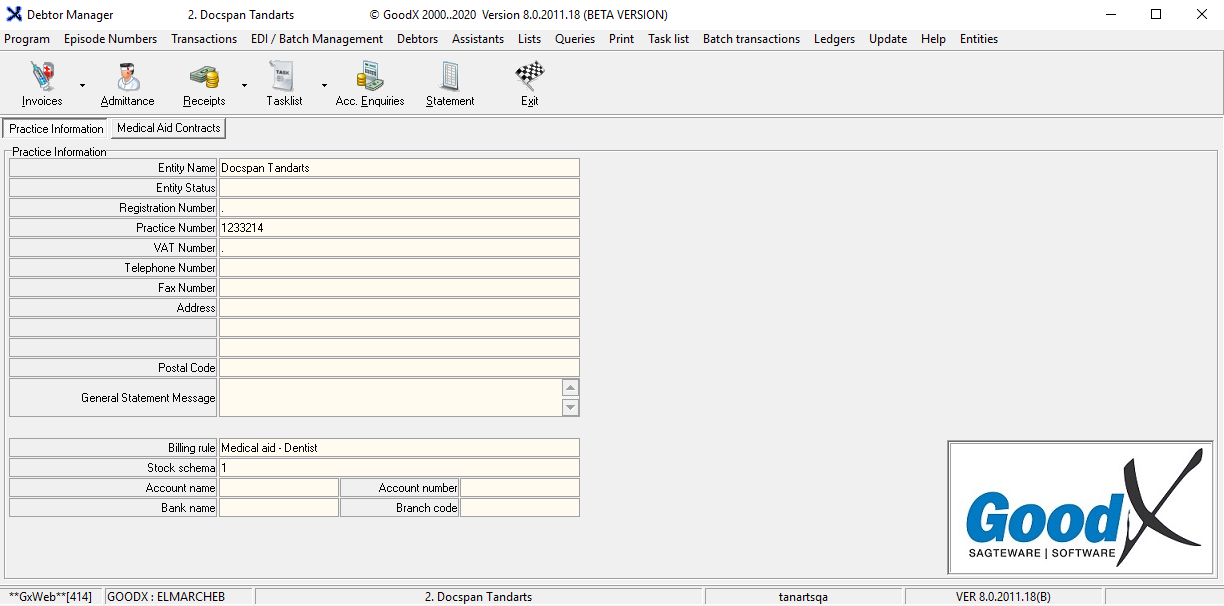
Task: Open the Debtors menu
Action: pyautogui.click(x=417, y=39)
